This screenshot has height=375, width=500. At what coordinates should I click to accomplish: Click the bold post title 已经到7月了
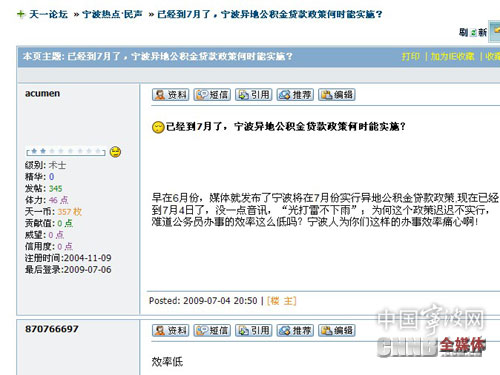coord(286,127)
